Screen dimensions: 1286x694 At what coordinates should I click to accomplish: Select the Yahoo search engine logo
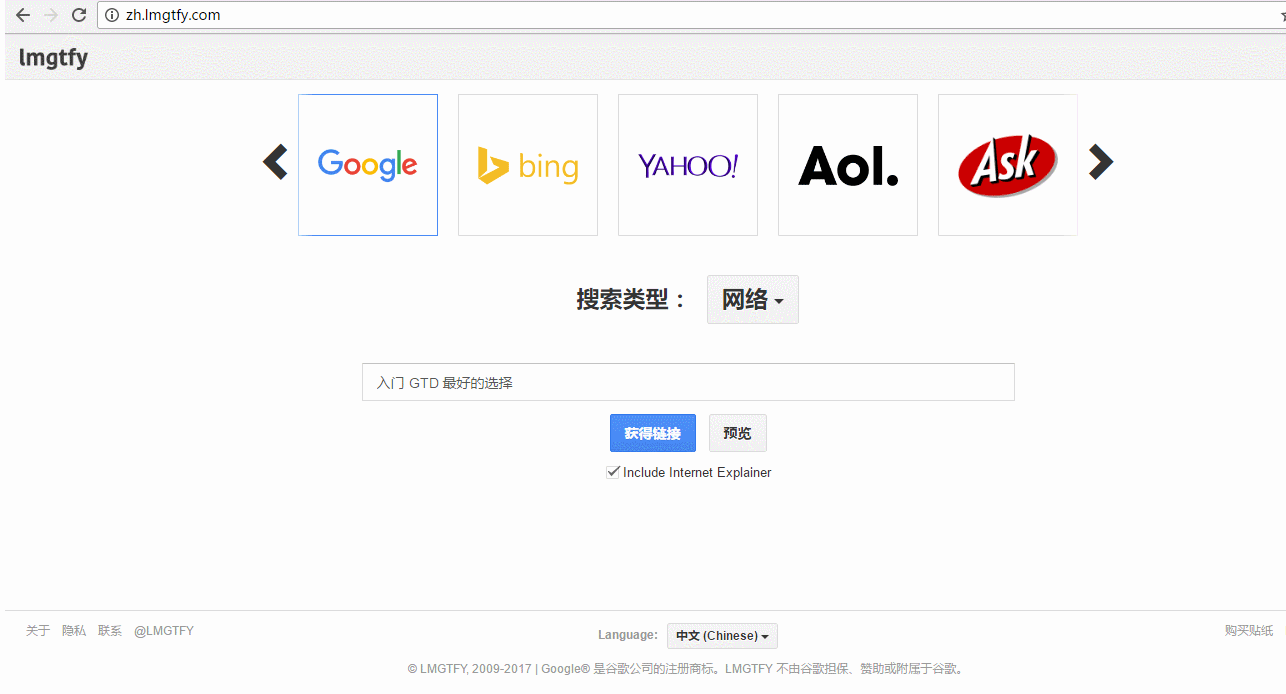point(688,165)
